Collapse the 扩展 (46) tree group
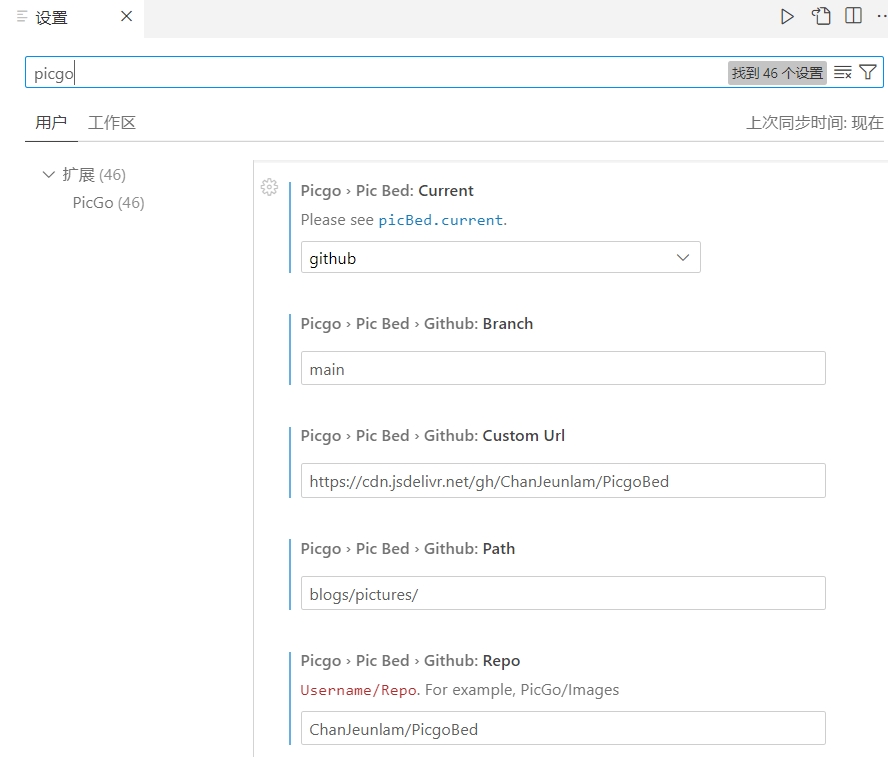Viewport: 888px width, 757px height. (x=49, y=174)
